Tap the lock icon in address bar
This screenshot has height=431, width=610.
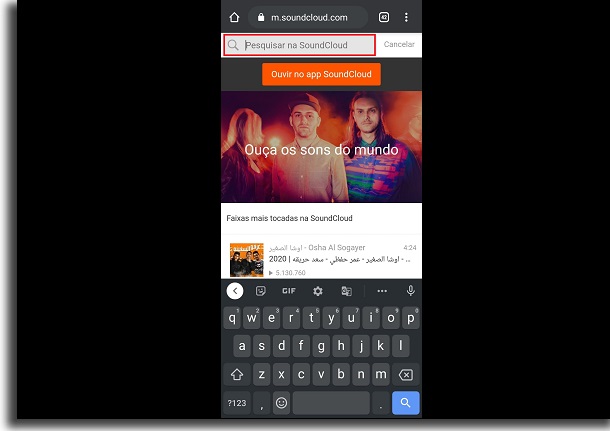pos(261,17)
